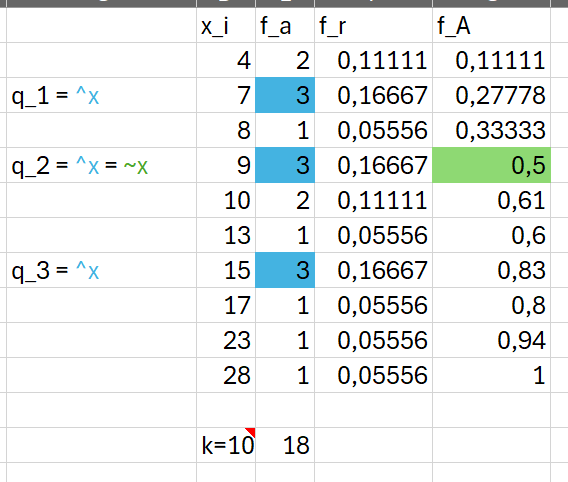The image size is (568, 482).
Task: Select the blue cell beside x_i value 9
Action: (x=285, y=165)
